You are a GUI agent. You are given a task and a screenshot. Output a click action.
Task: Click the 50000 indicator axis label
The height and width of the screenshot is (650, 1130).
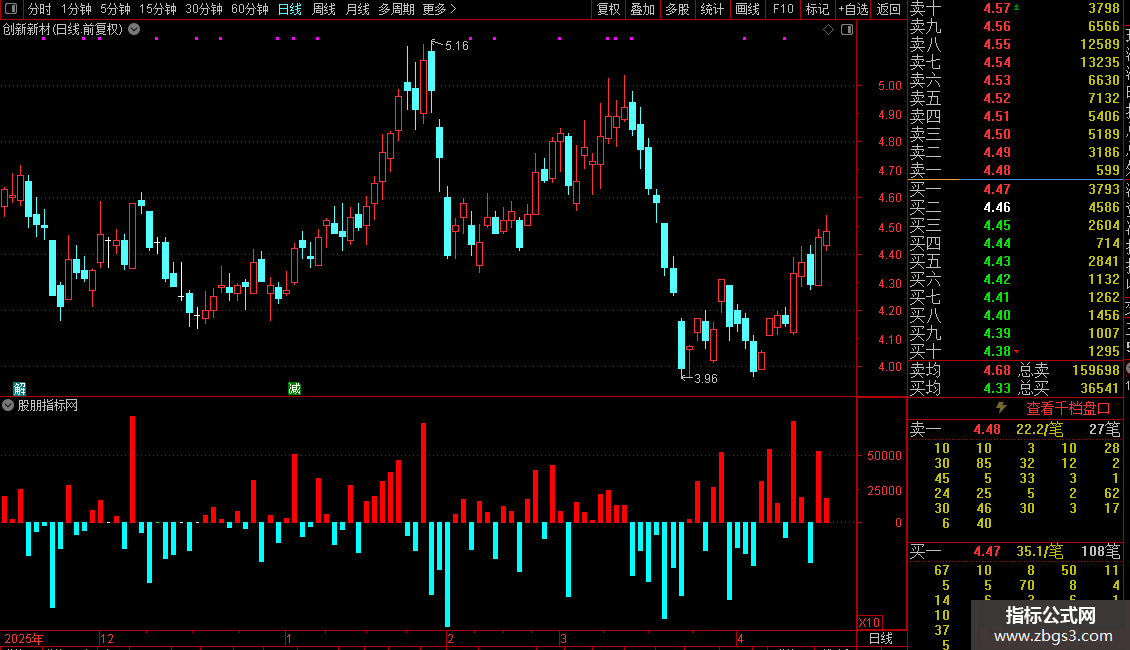click(x=884, y=455)
